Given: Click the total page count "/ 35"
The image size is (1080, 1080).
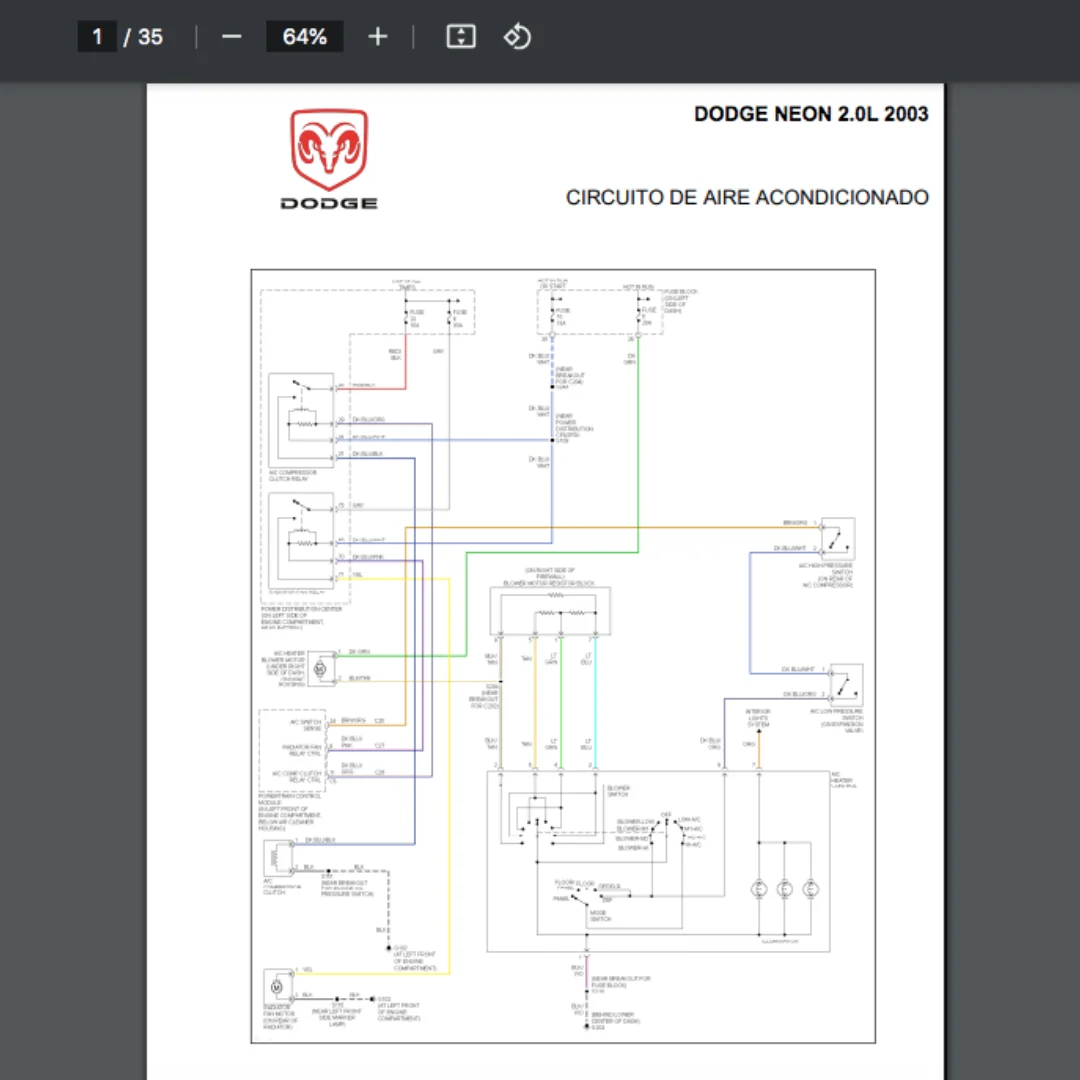Looking at the screenshot, I should [x=143, y=37].
